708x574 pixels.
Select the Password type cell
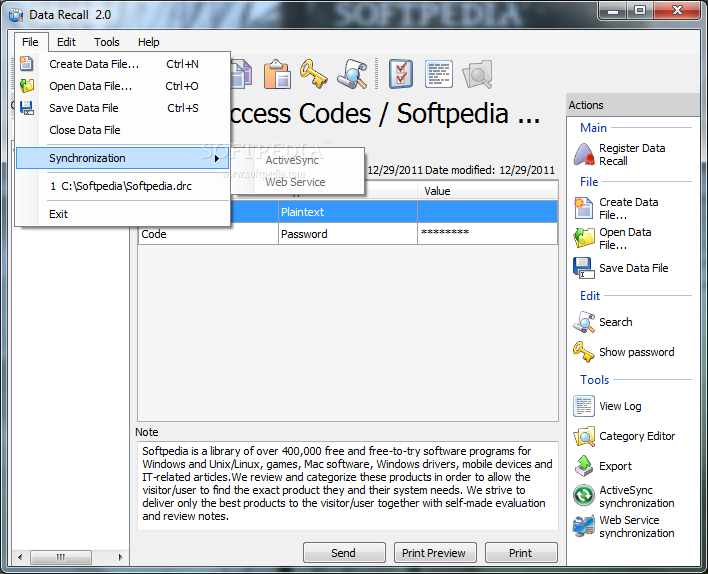pos(348,234)
